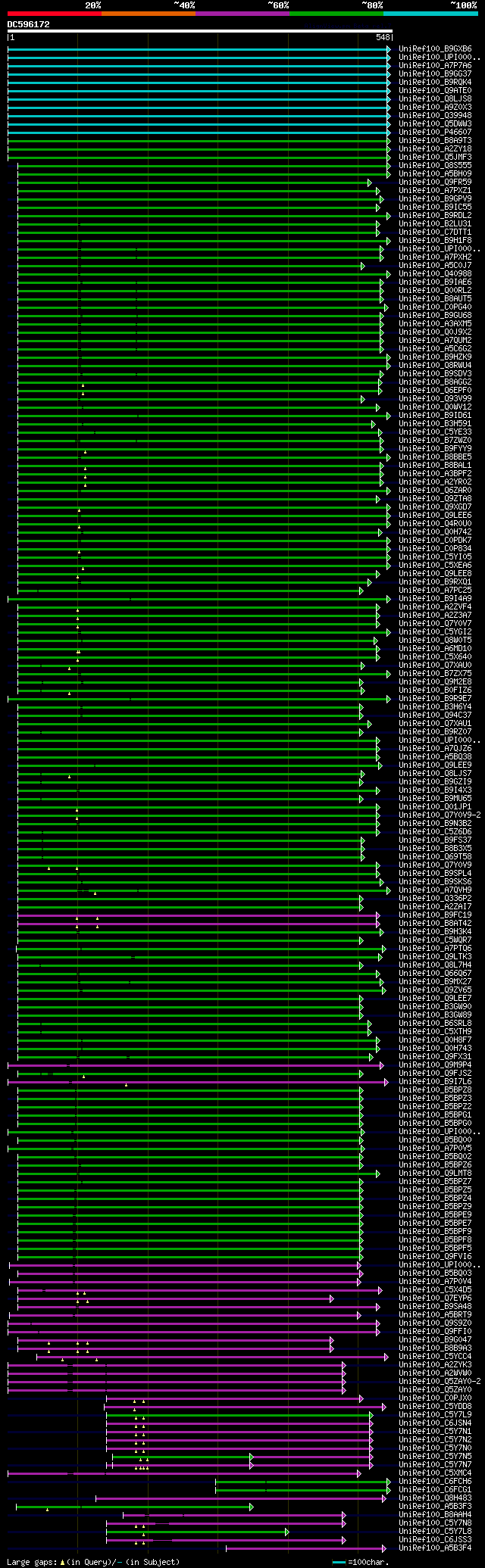Screen dimensions: 485x1568
Task: Click hit label UniRef100_A5BH09
Action: [435, 174]
